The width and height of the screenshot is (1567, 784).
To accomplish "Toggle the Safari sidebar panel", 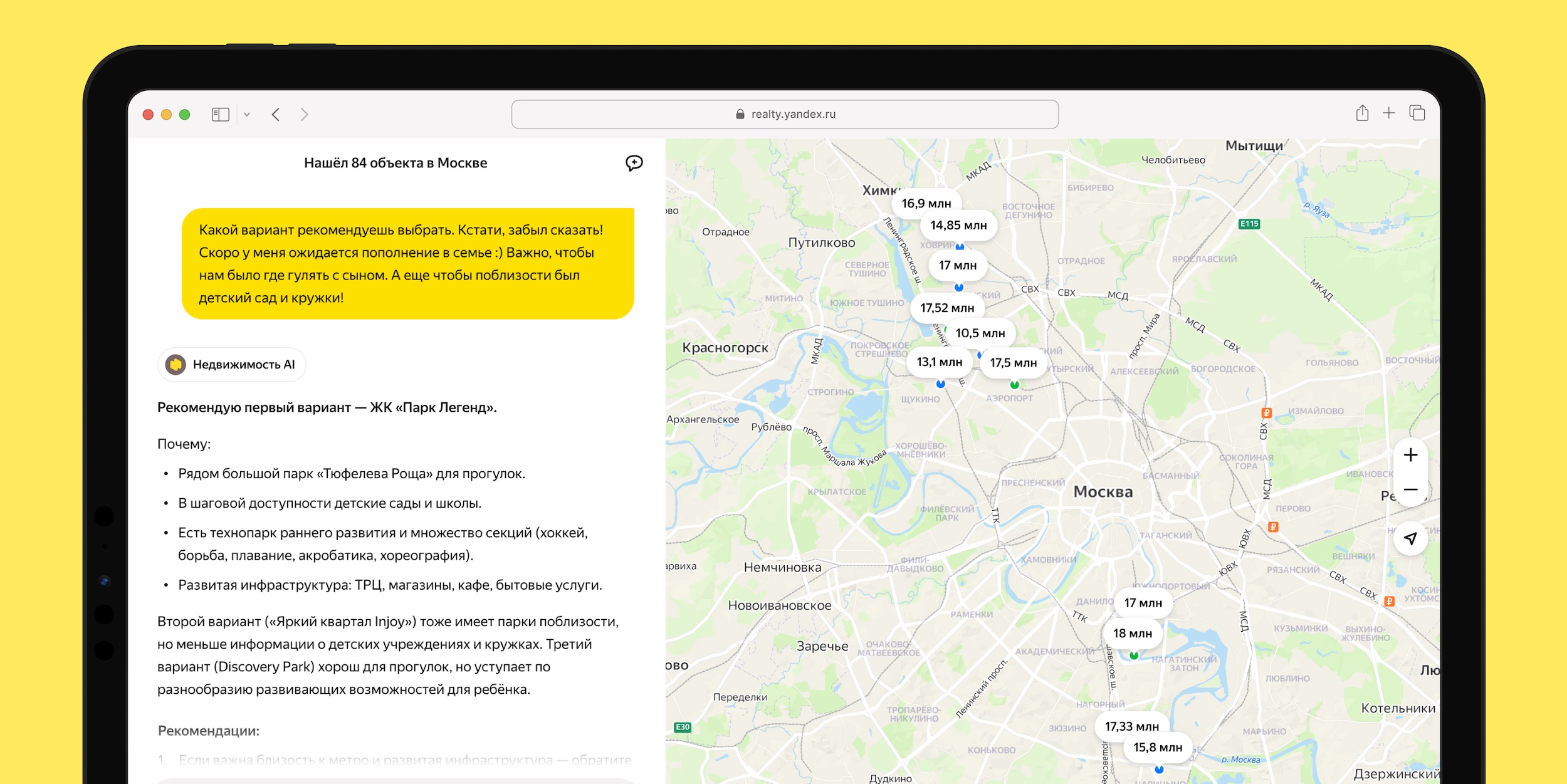I will click(x=221, y=114).
